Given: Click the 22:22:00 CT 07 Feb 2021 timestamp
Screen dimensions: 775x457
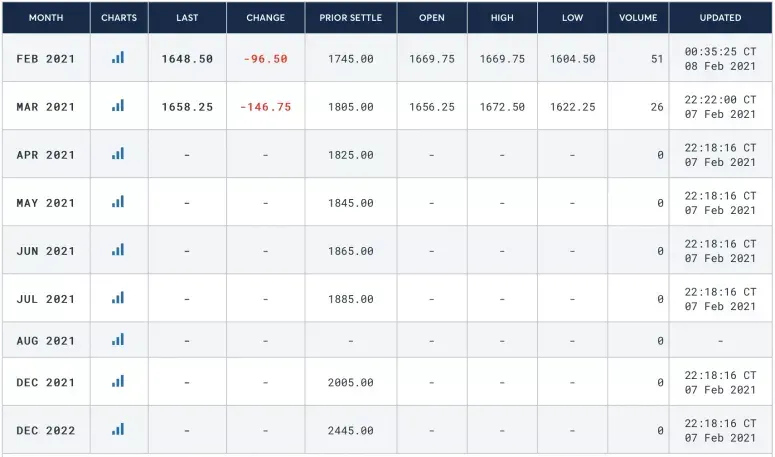Looking at the screenshot, I should (x=721, y=107).
